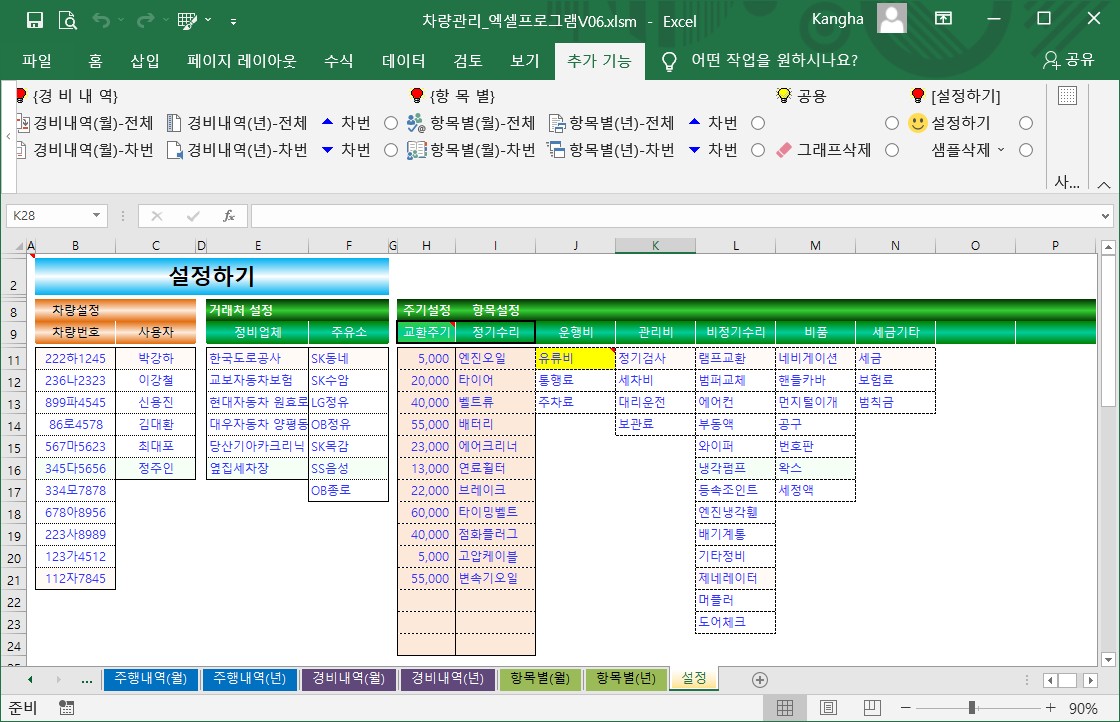Expand the formula bar
Screen dimensions: 1120x722
pyautogui.click(x=1105, y=216)
